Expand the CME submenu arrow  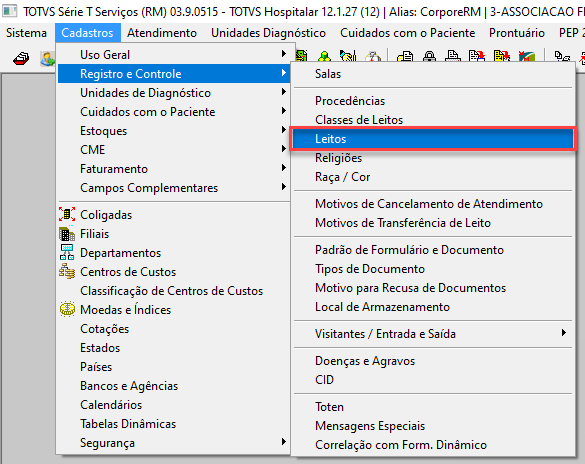pyautogui.click(x=284, y=149)
